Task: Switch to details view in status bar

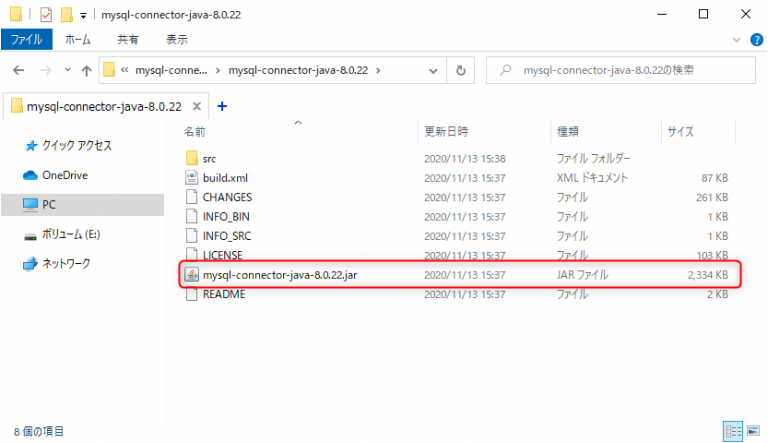Action: tap(732, 431)
